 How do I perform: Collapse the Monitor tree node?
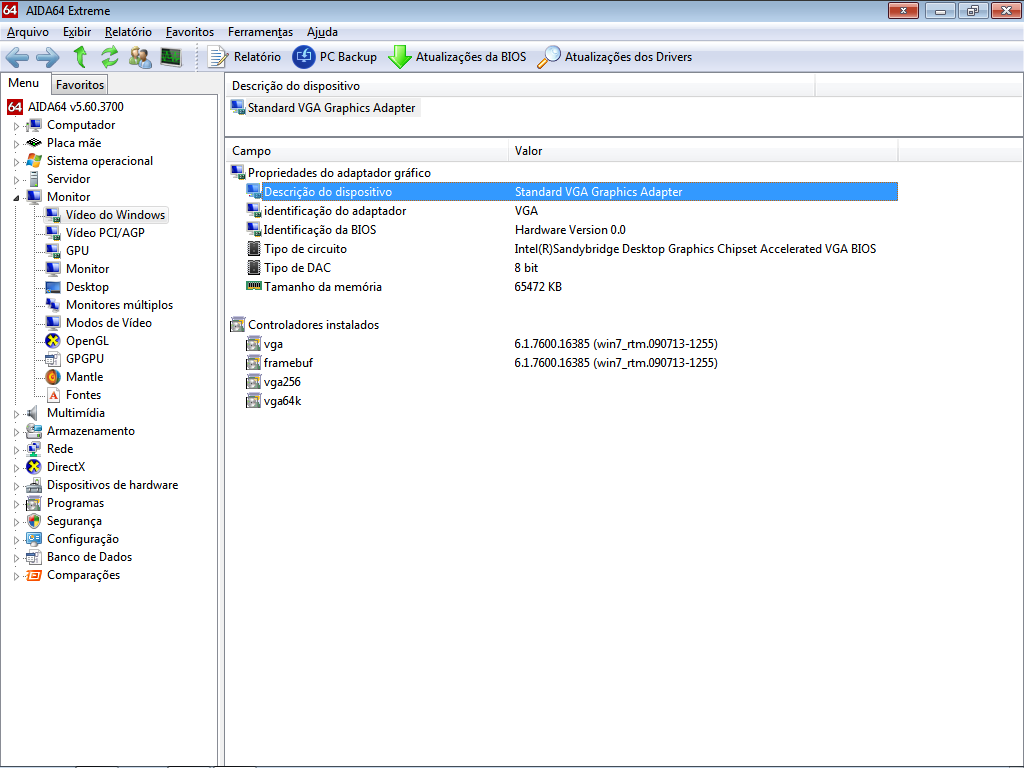tap(16, 197)
